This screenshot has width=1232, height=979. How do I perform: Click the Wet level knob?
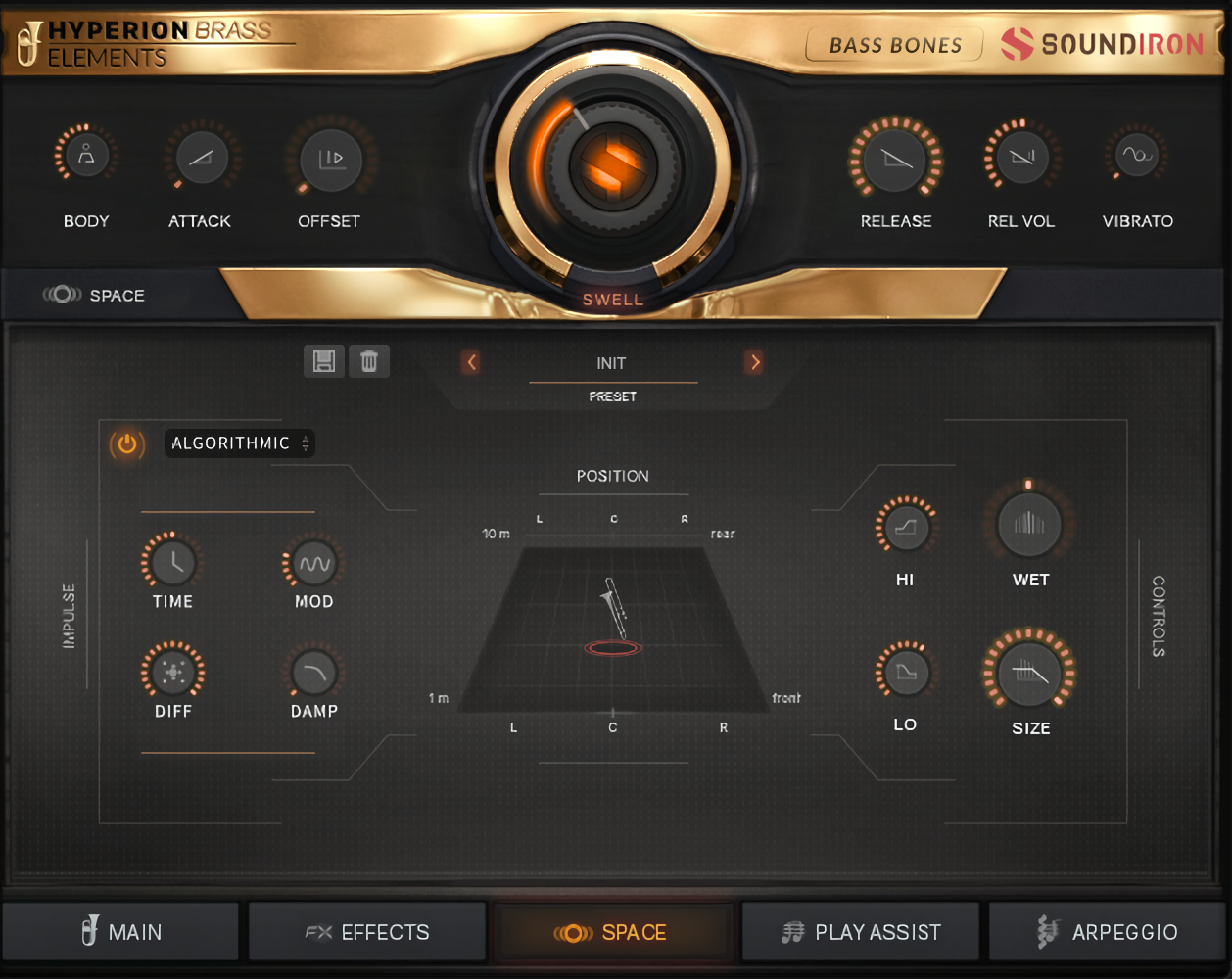[x=1029, y=524]
